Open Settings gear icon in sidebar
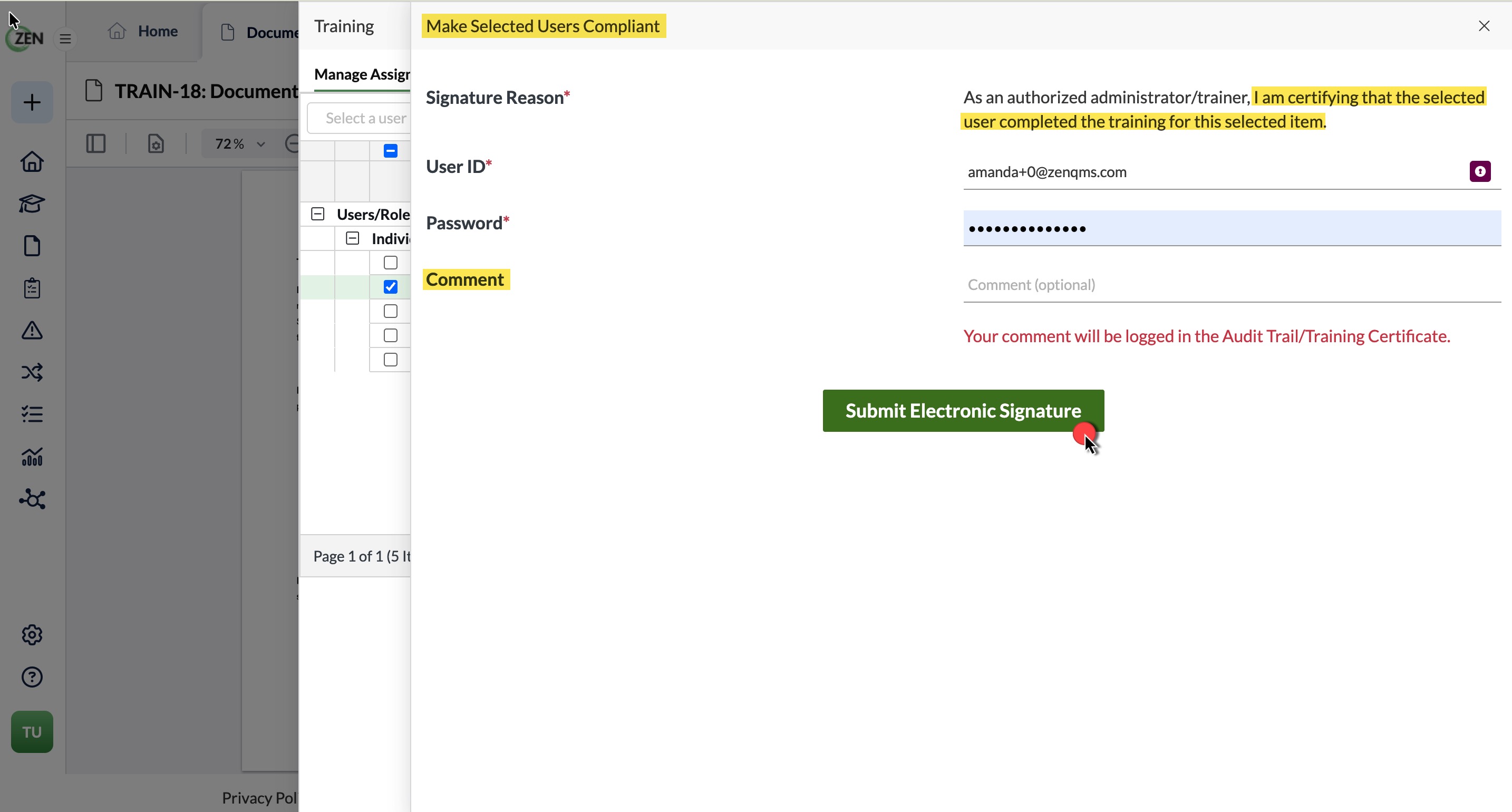Image resolution: width=1512 pixels, height=812 pixels. coord(32,635)
